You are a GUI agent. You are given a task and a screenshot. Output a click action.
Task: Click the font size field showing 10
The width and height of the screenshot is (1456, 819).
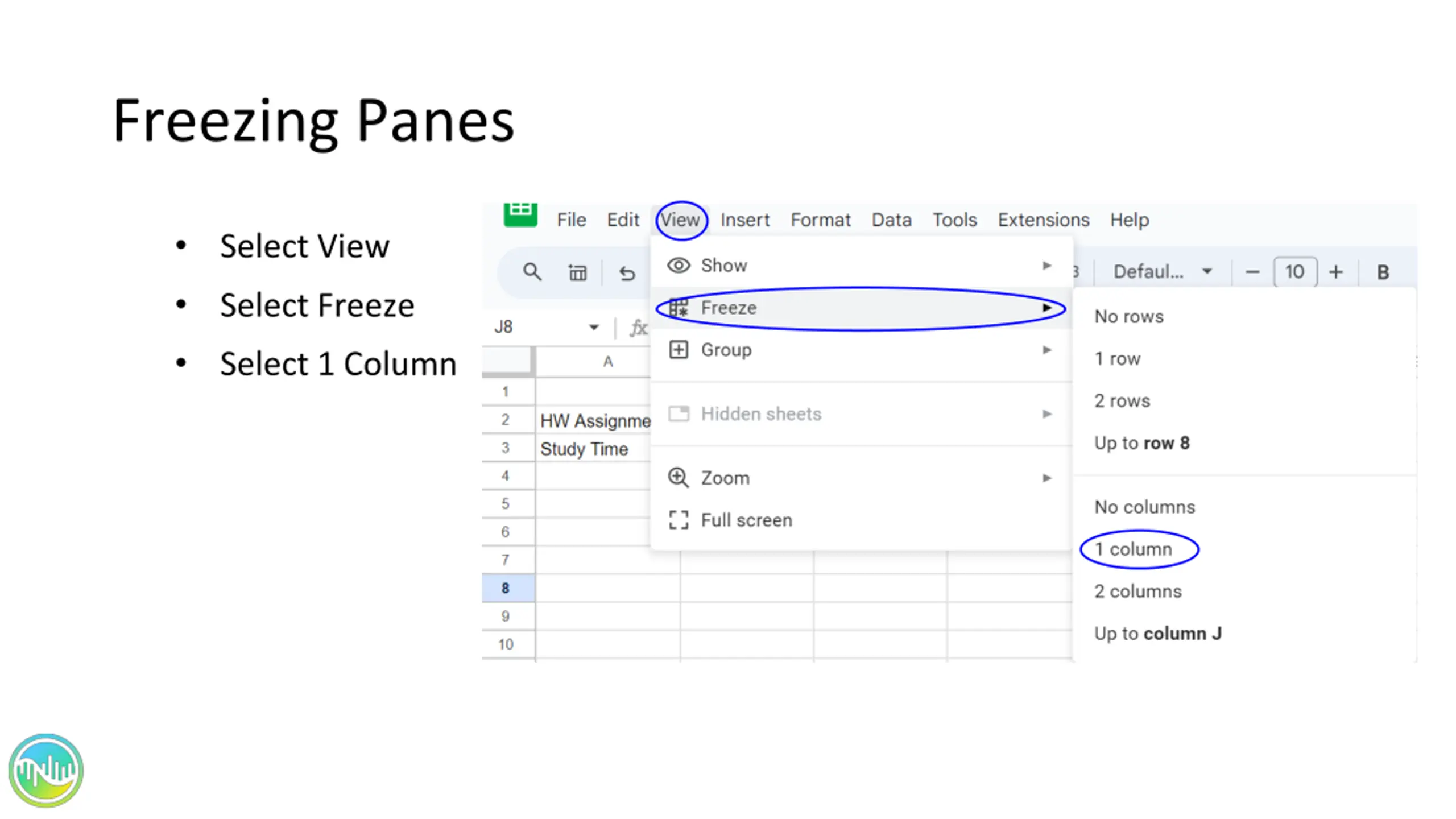1294,272
